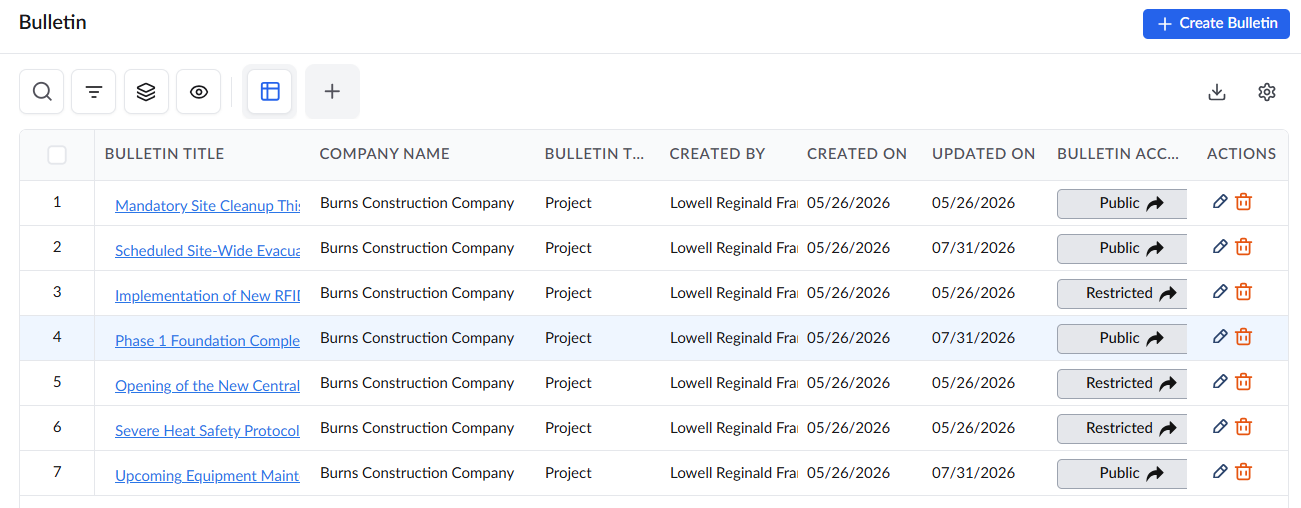Open row 6 Restricted access button
This screenshot has height=508, width=1301.
[1122, 428]
